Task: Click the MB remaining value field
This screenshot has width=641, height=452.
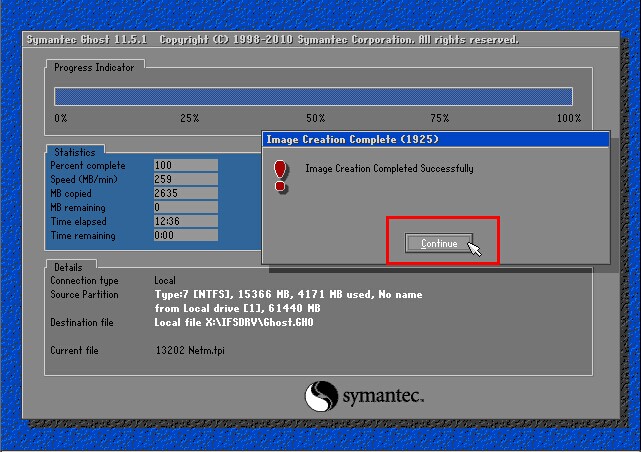Action: click(185, 207)
